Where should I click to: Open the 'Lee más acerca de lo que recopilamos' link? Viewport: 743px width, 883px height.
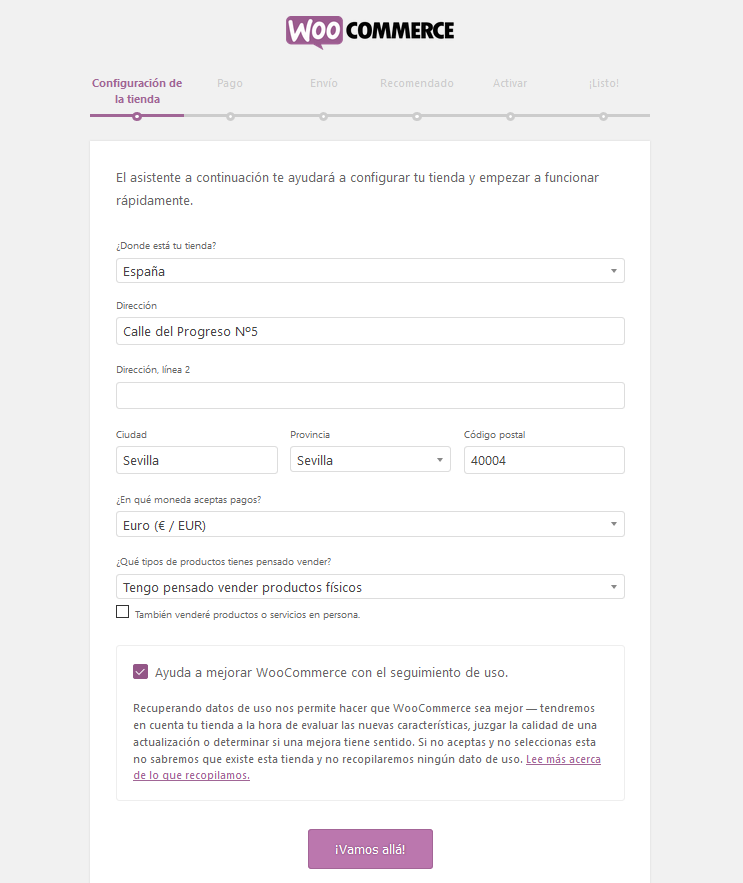tap(563, 760)
